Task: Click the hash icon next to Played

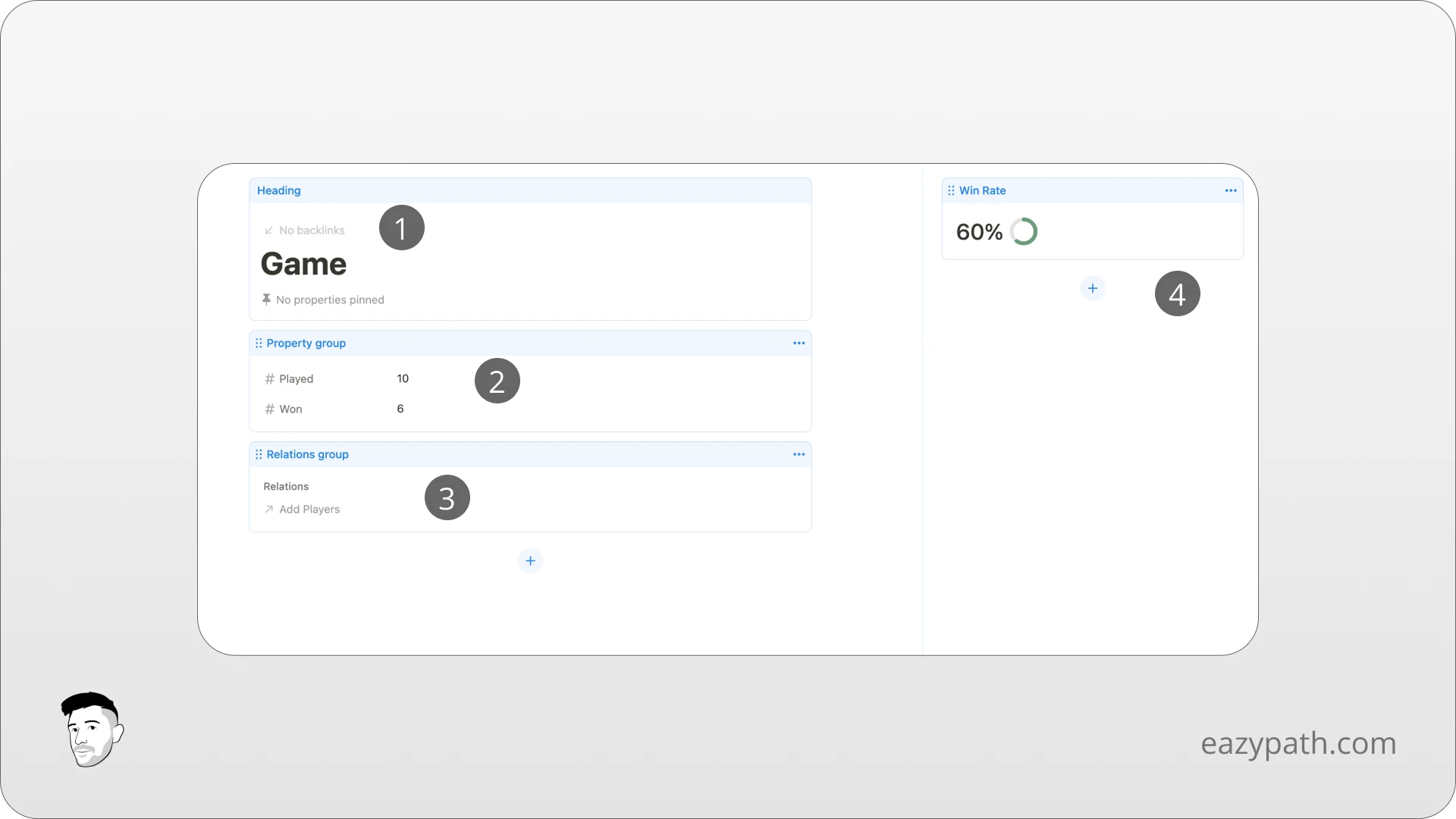Action: coord(269,378)
